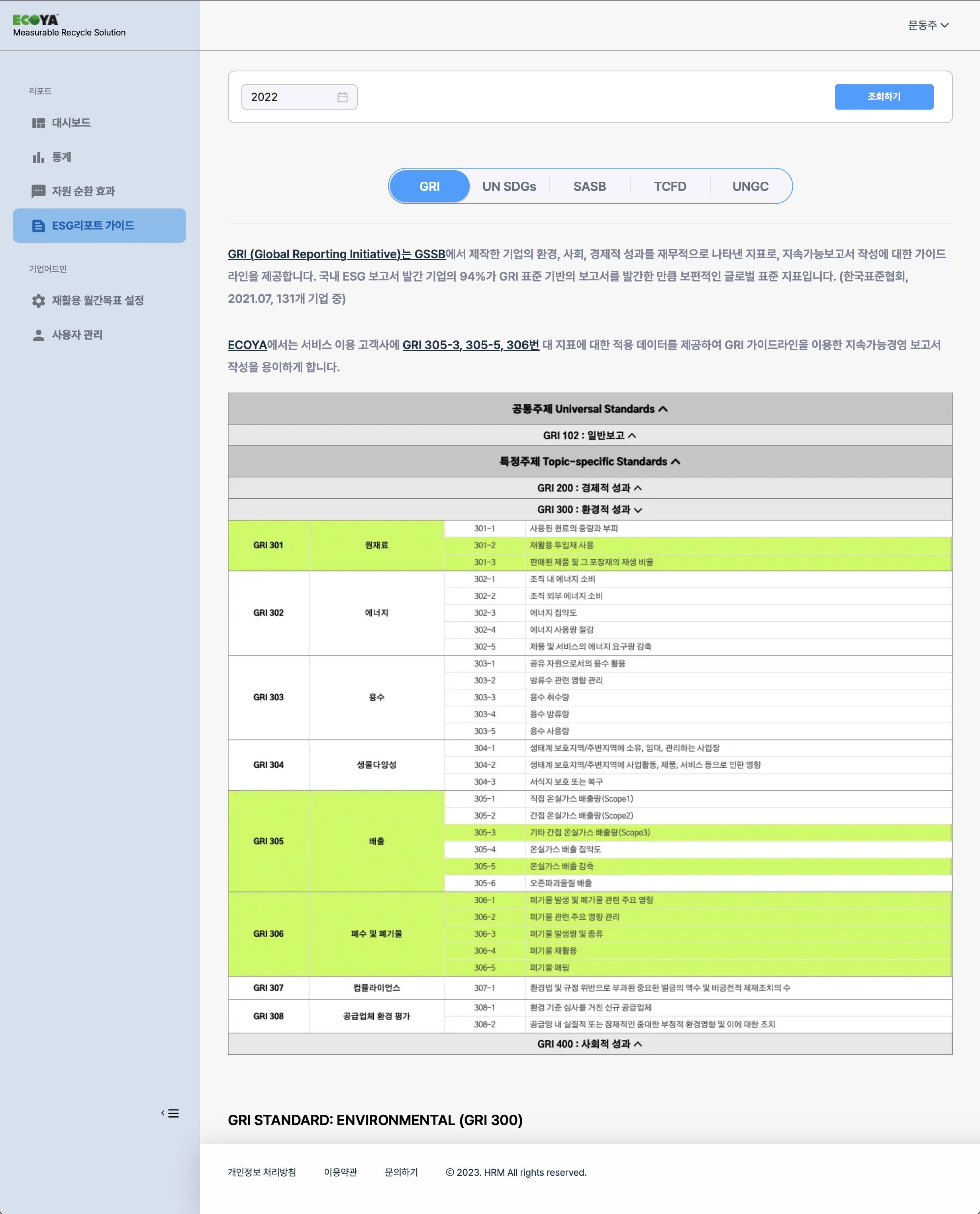Click row 303-5 용수 사용량
Image resolution: width=980 pixels, height=1214 pixels.
point(698,731)
